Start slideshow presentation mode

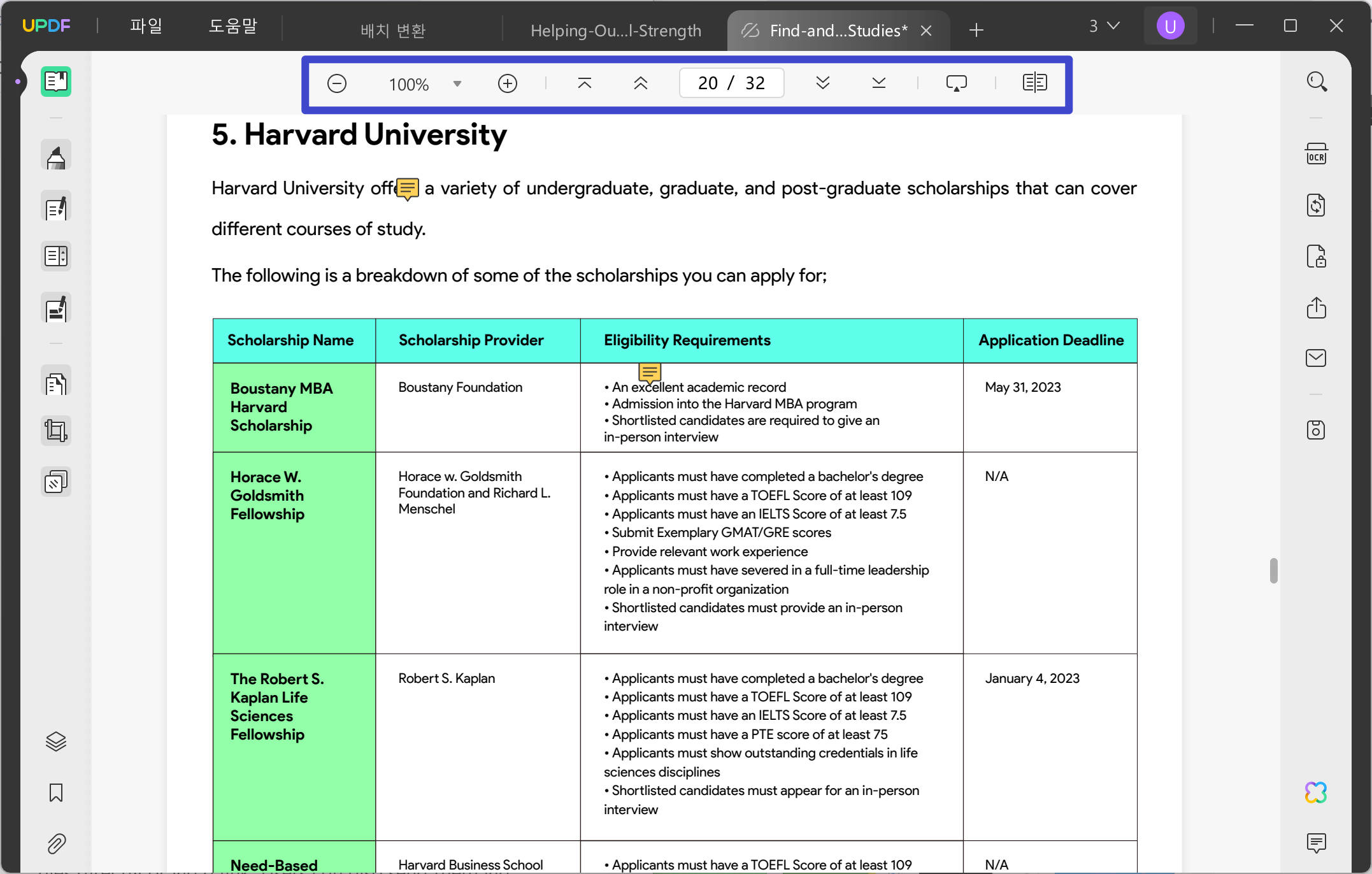click(957, 83)
